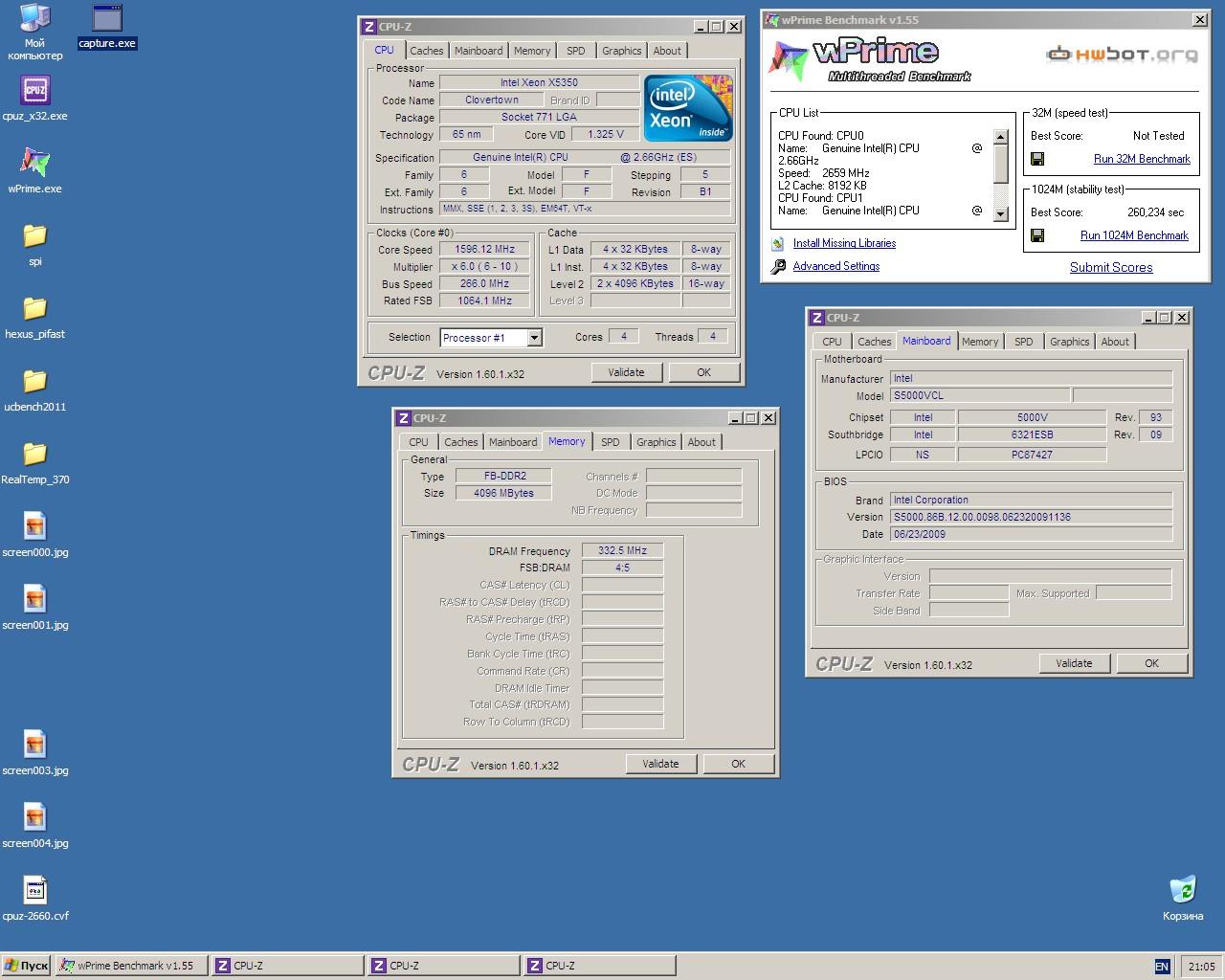Viewport: 1225px width, 980px height.
Task: Open SPD tab in Mainboard window
Action: pos(1023,342)
